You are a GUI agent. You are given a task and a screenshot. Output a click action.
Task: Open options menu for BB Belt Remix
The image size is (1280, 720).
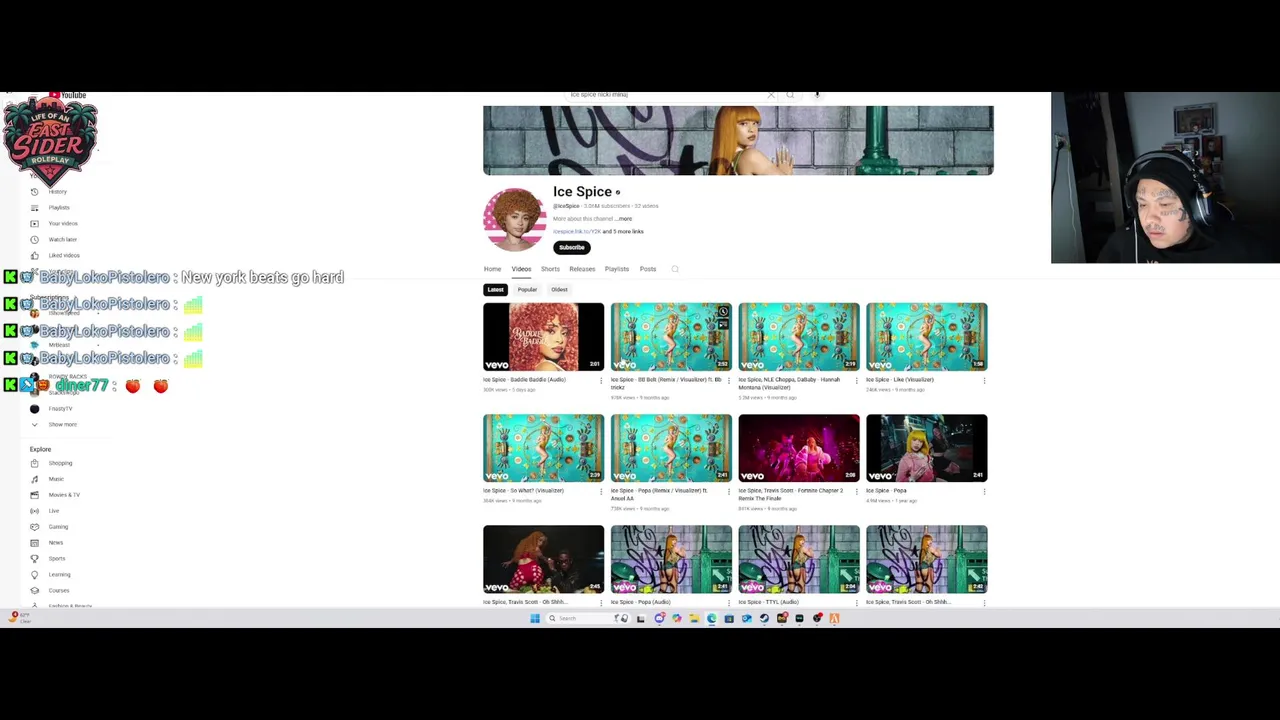(x=729, y=380)
